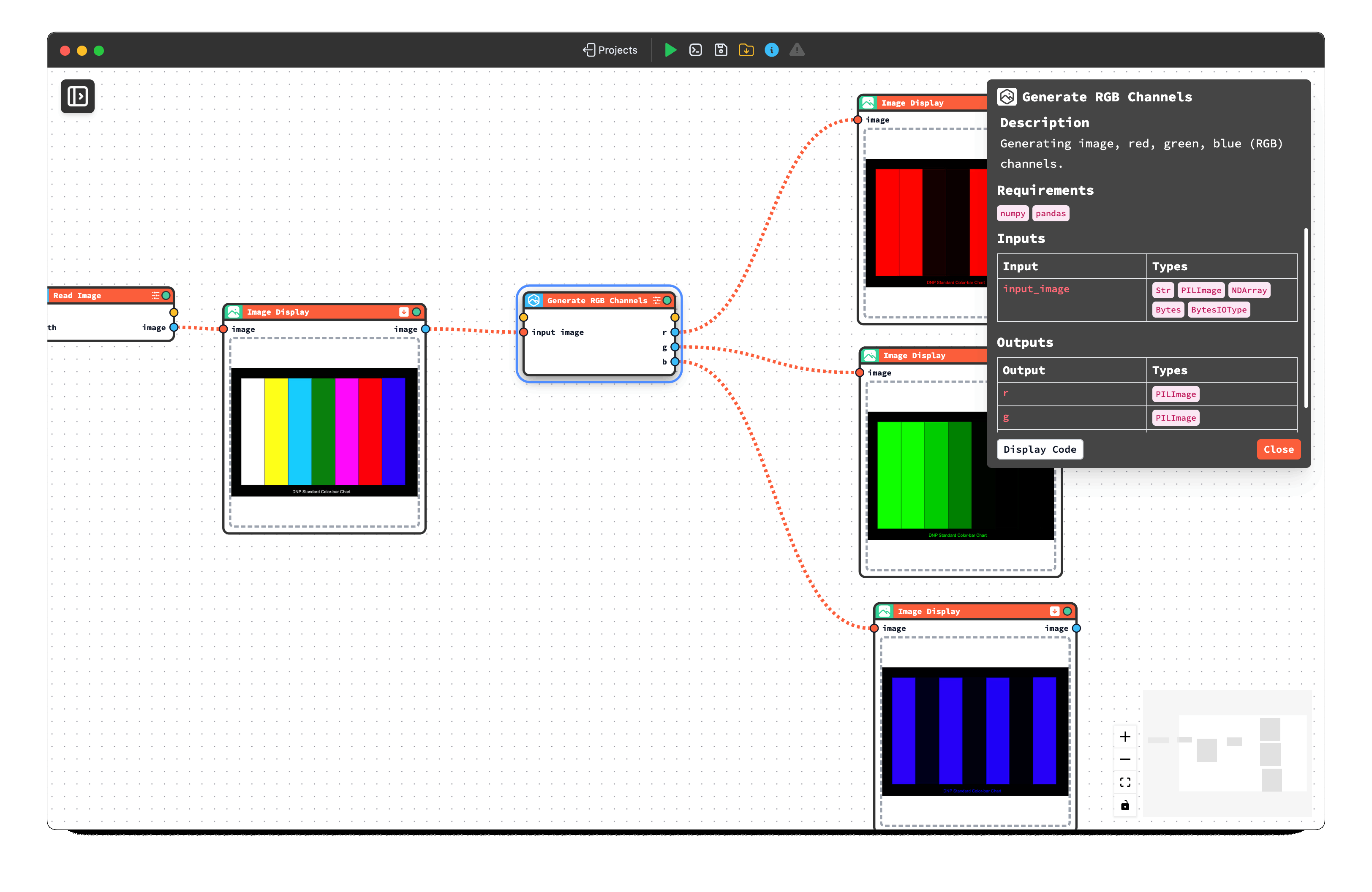Open the sidebar panel toggle icon
The height and width of the screenshot is (892, 1372).
click(x=78, y=96)
